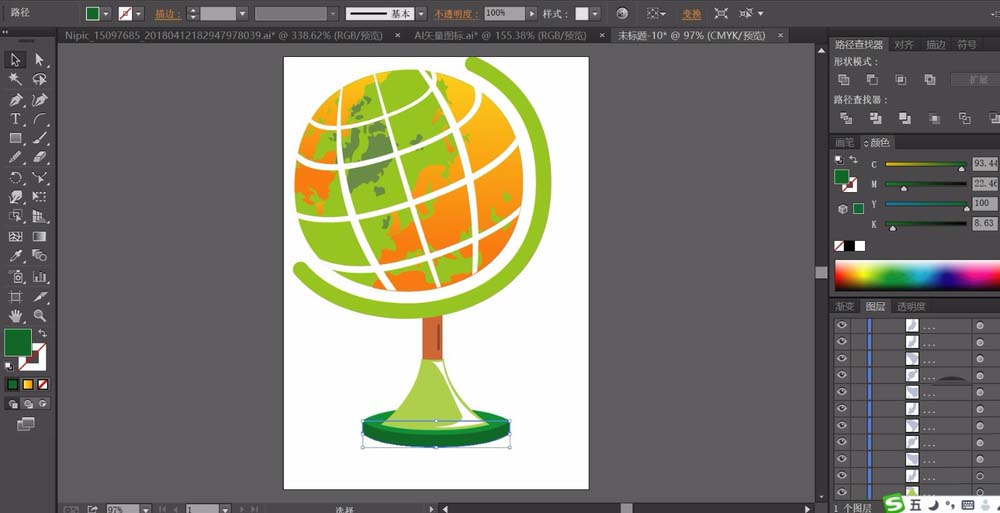Select the Artboard tool
The height and width of the screenshot is (513, 1000).
point(15,297)
